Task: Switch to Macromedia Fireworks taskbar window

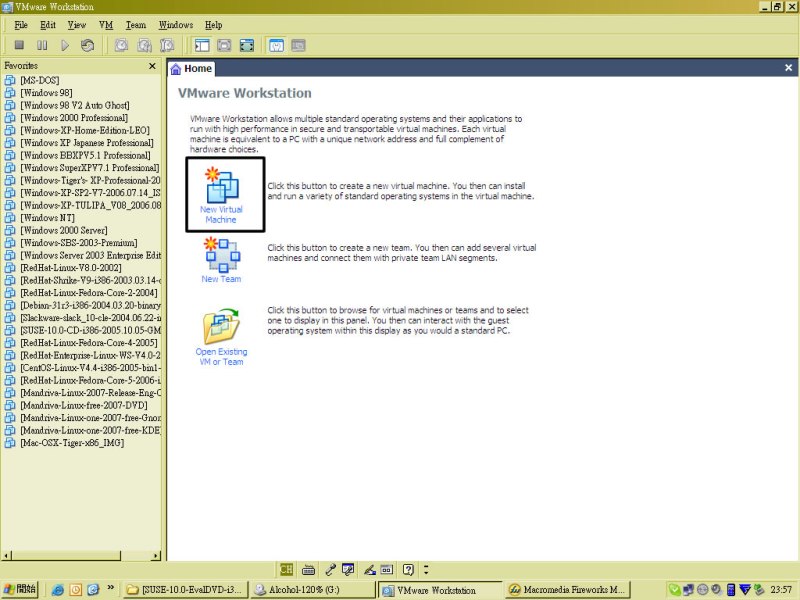Action: [567, 589]
